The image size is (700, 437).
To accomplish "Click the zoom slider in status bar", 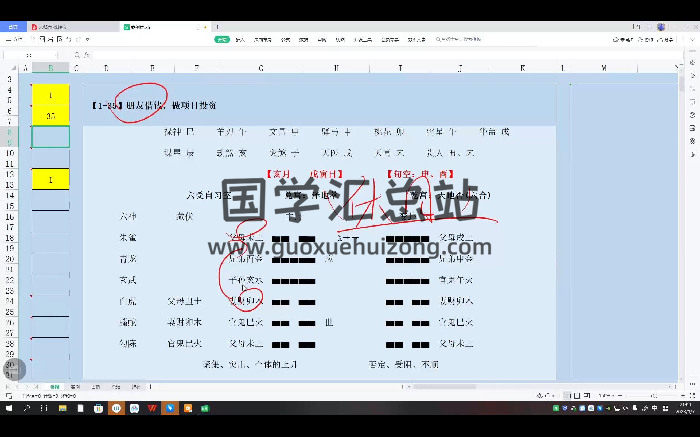I will click(653, 395).
